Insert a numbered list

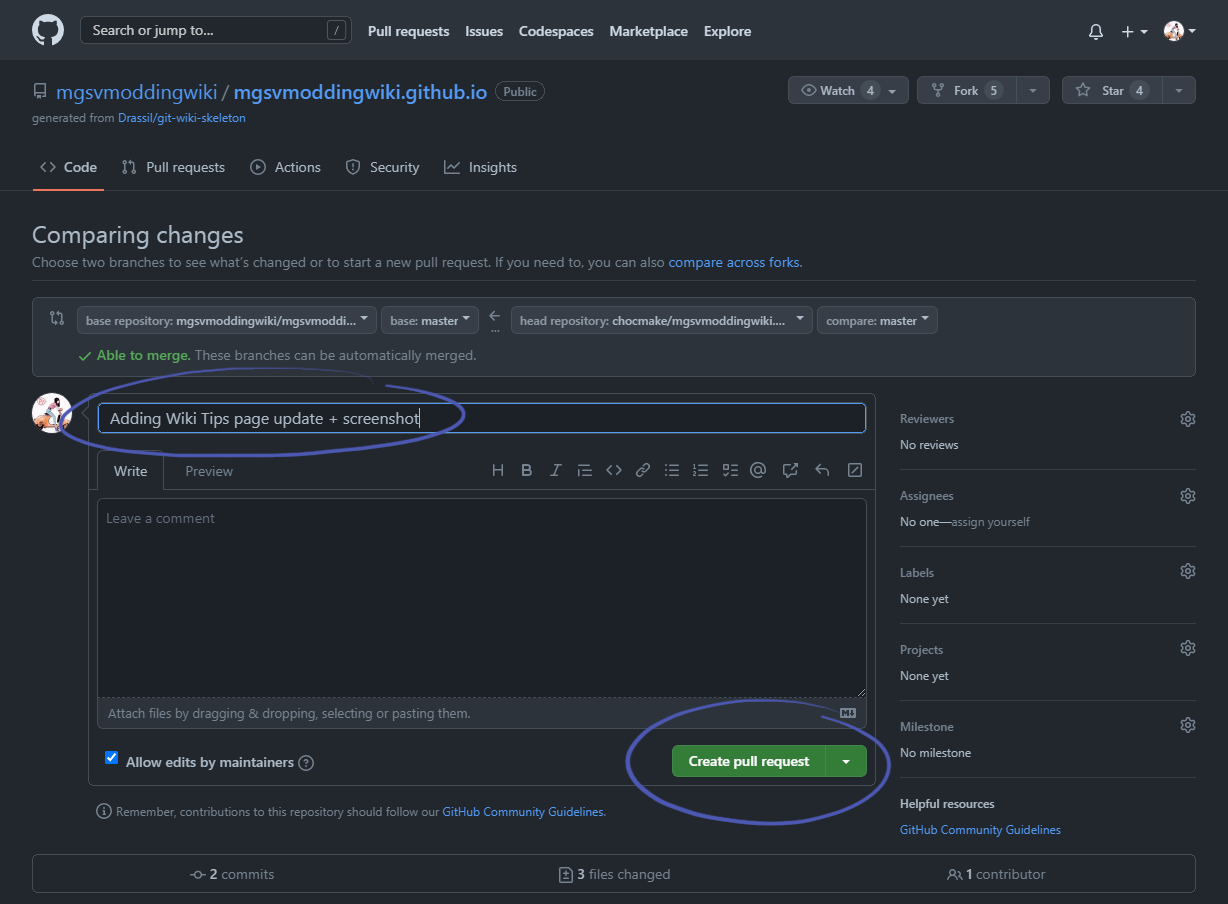click(701, 470)
